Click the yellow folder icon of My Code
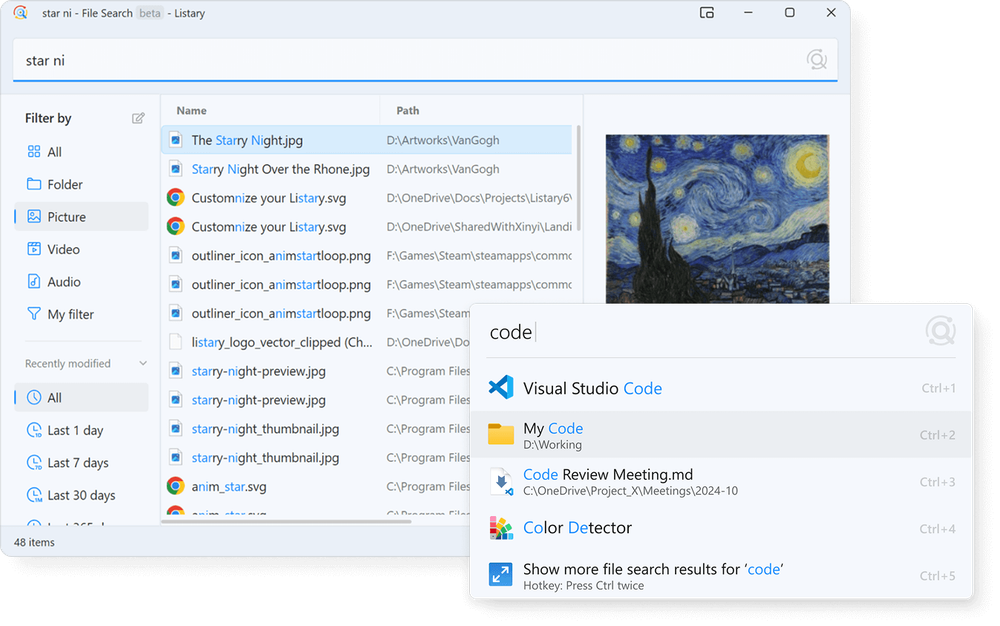This screenshot has height=626, width=1000. tap(501, 434)
